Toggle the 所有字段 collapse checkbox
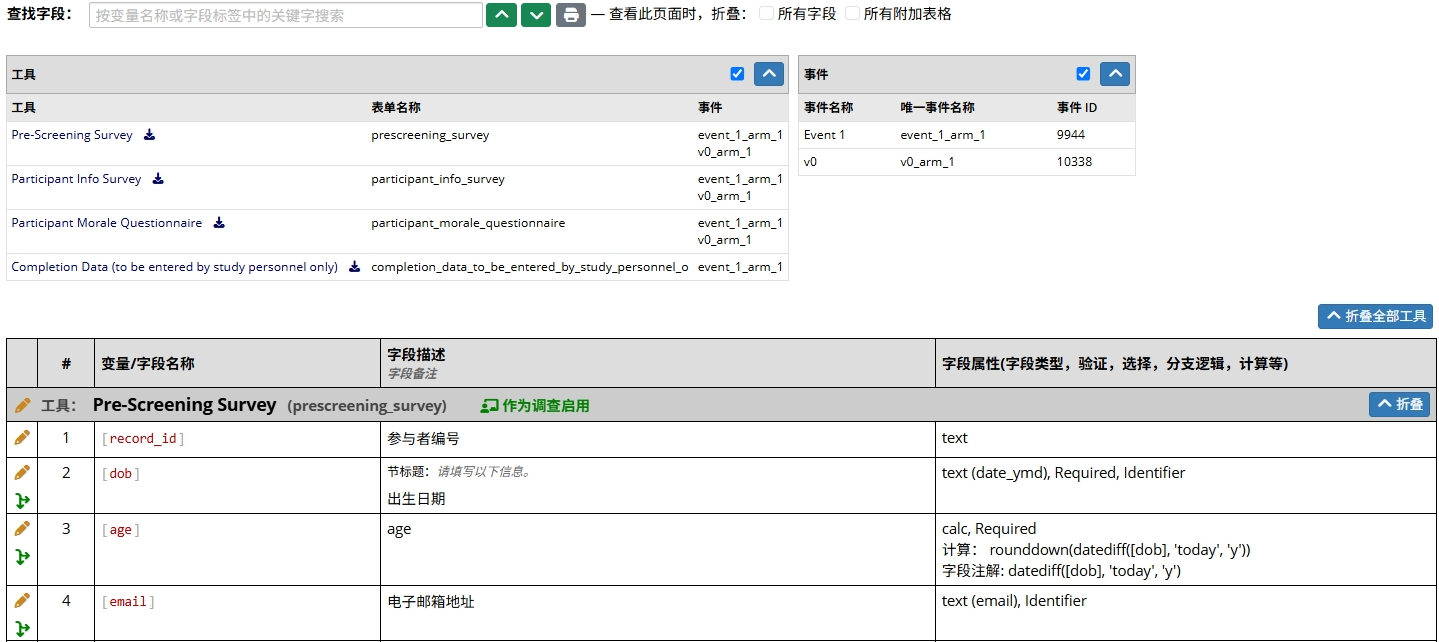This screenshot has width=1439, height=642. pos(766,14)
